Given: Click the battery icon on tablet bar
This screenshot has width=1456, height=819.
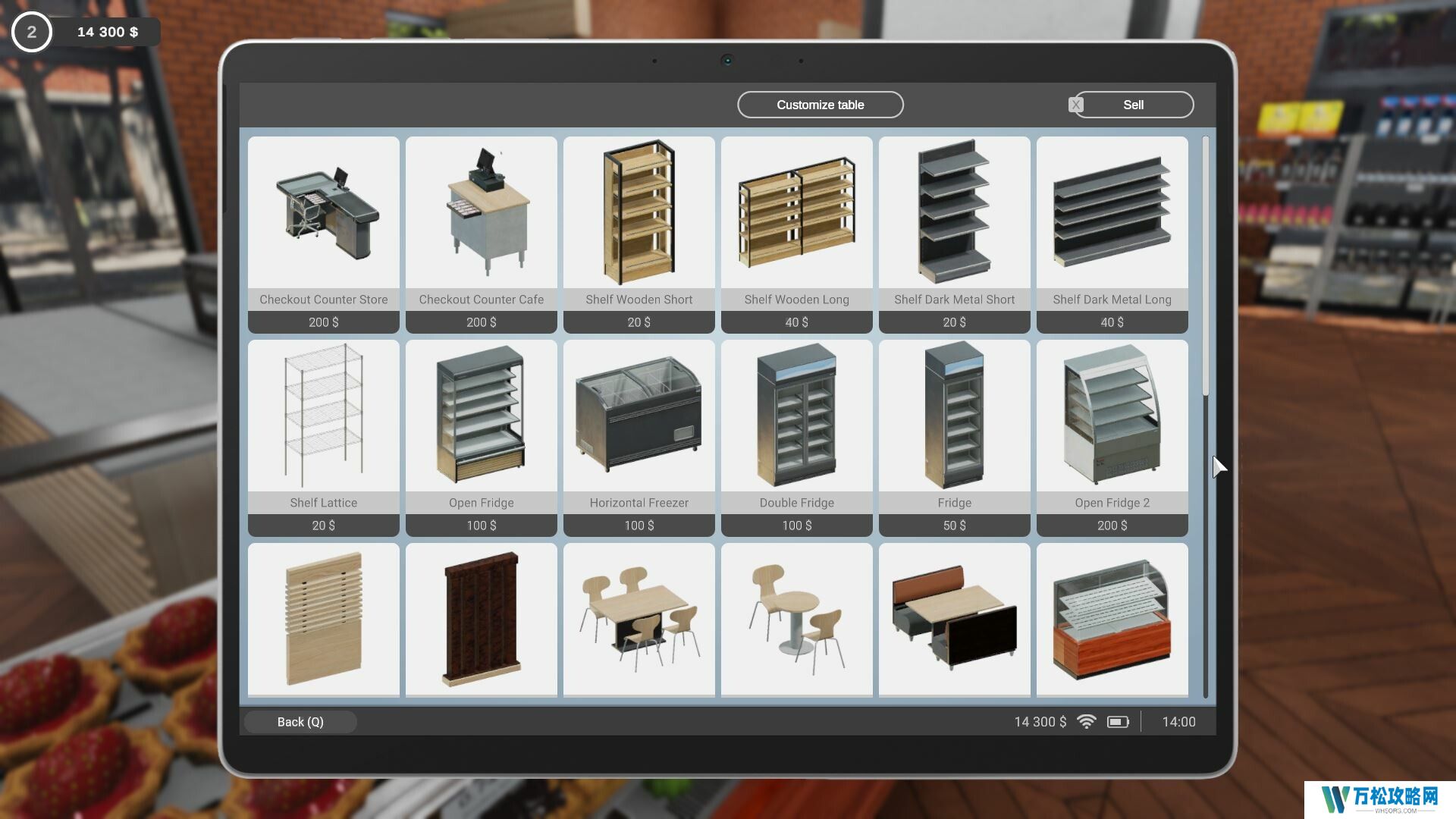Looking at the screenshot, I should (x=1118, y=722).
